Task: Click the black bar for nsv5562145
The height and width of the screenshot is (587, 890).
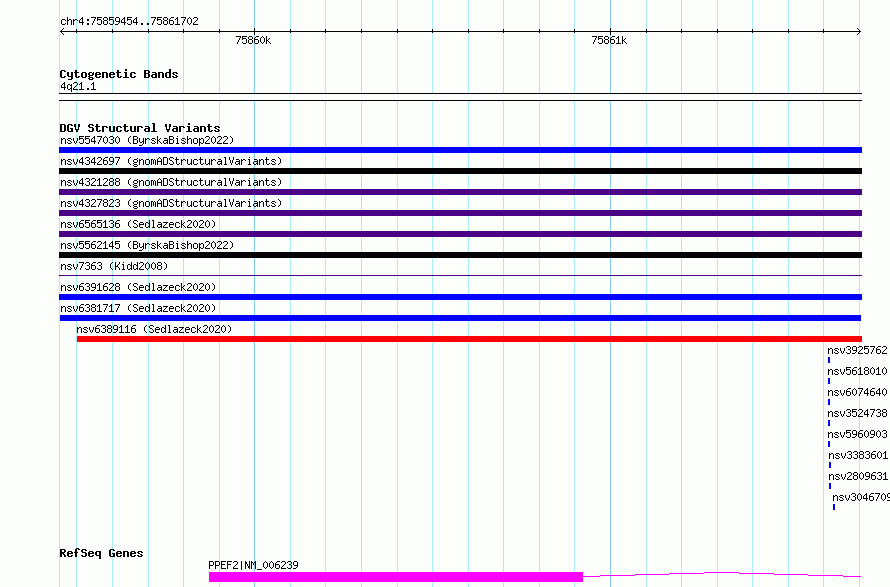Action: [x=460, y=255]
